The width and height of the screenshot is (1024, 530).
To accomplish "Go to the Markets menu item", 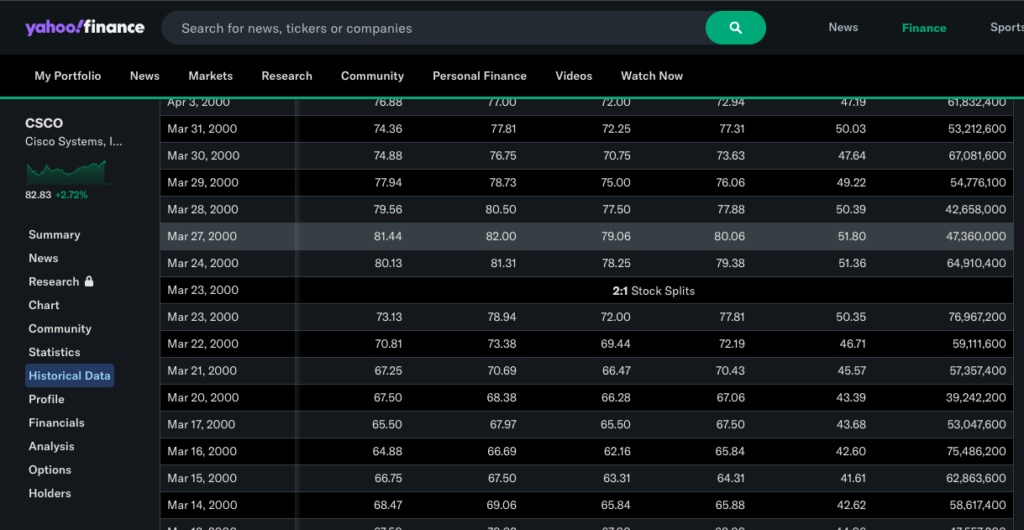I will (x=210, y=76).
